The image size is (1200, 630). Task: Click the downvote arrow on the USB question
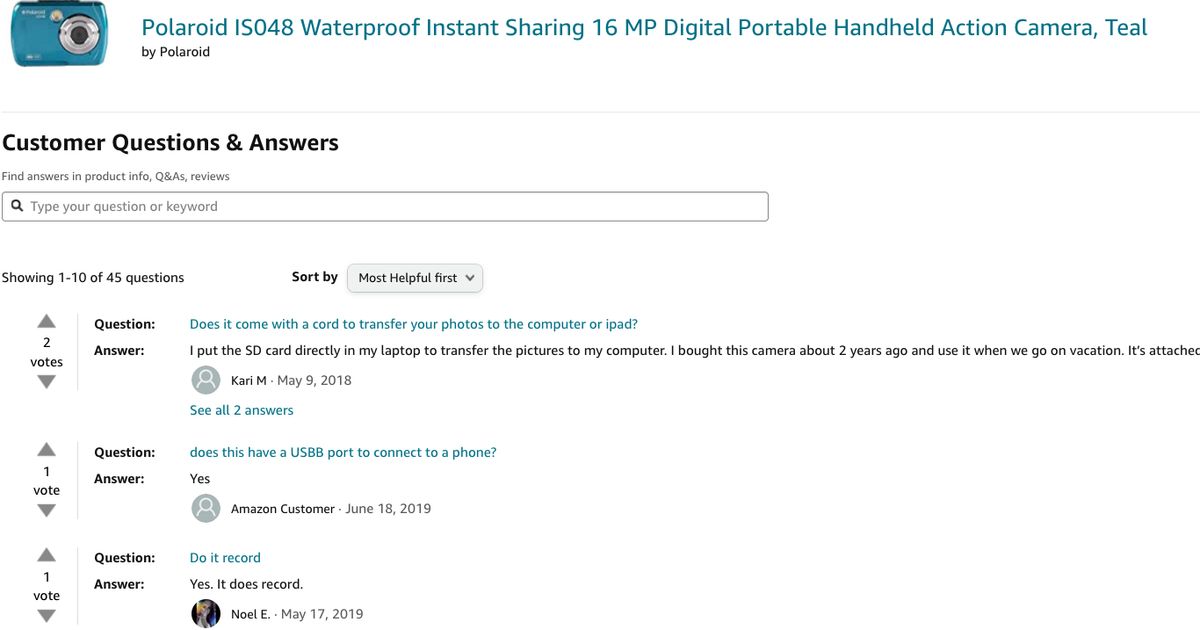coord(46,510)
